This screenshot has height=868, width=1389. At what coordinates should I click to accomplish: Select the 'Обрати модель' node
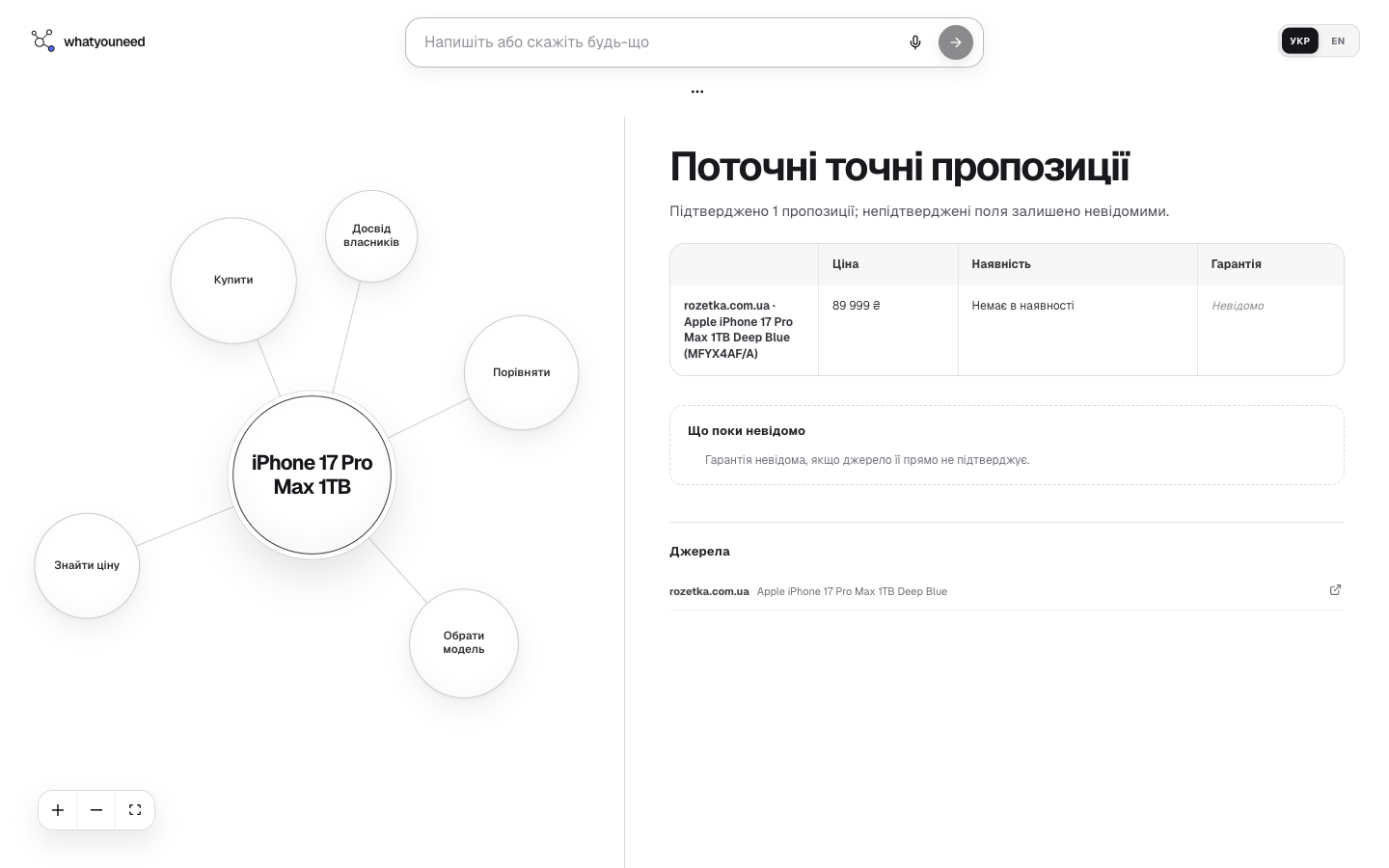point(464,643)
